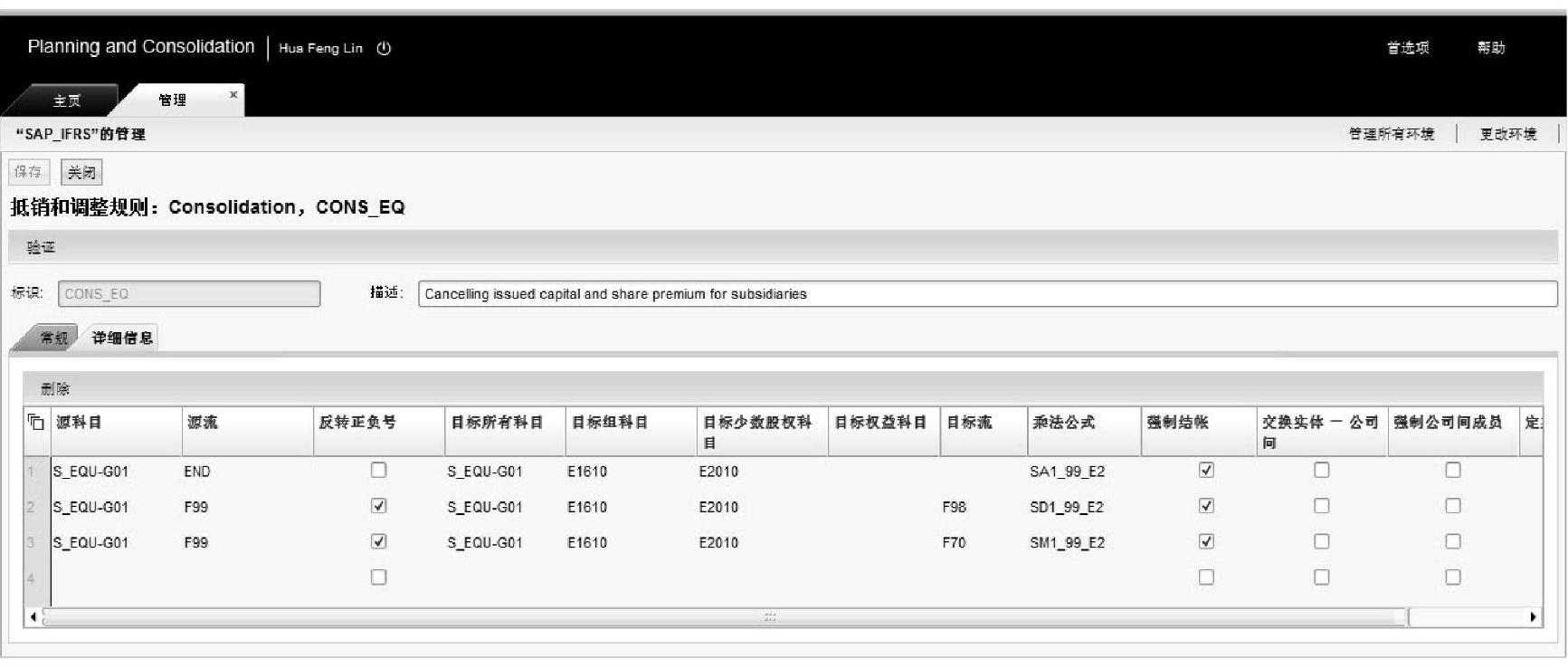The height and width of the screenshot is (668, 1568).
Task: Close the 管理 tab with its x icon
Action: point(233,94)
